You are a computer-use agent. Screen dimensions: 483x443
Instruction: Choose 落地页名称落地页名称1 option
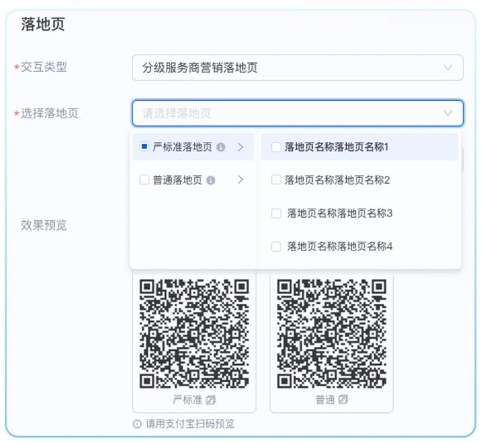[360, 147]
